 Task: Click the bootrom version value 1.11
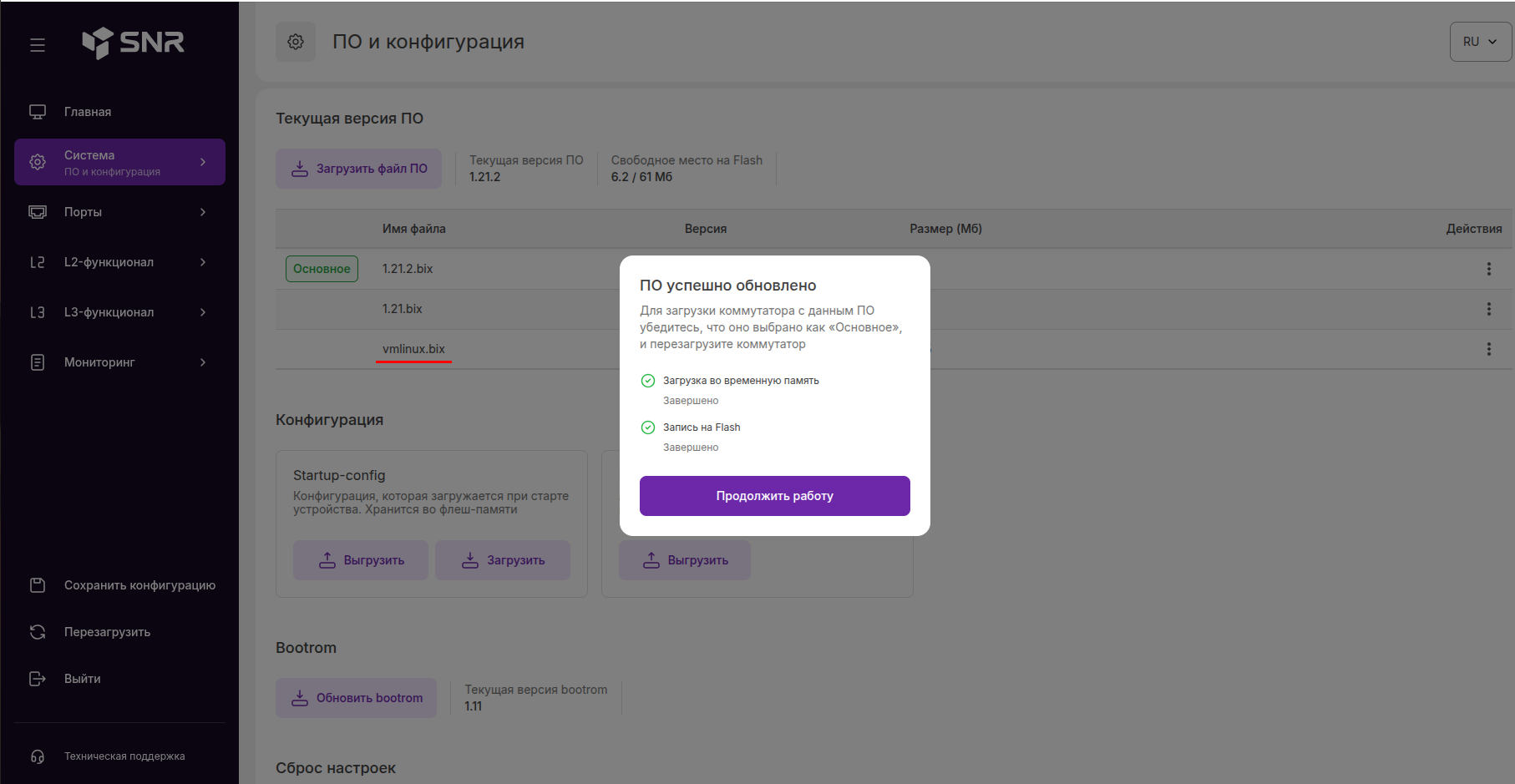point(474,706)
